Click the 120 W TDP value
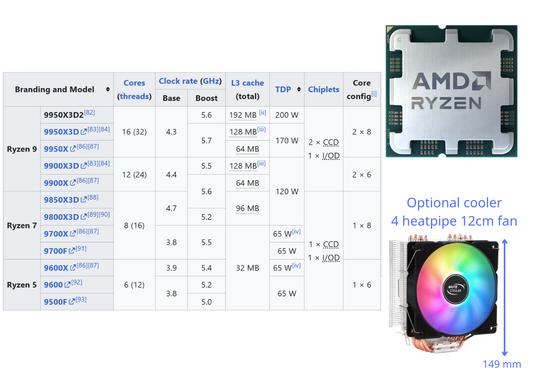 tap(287, 191)
